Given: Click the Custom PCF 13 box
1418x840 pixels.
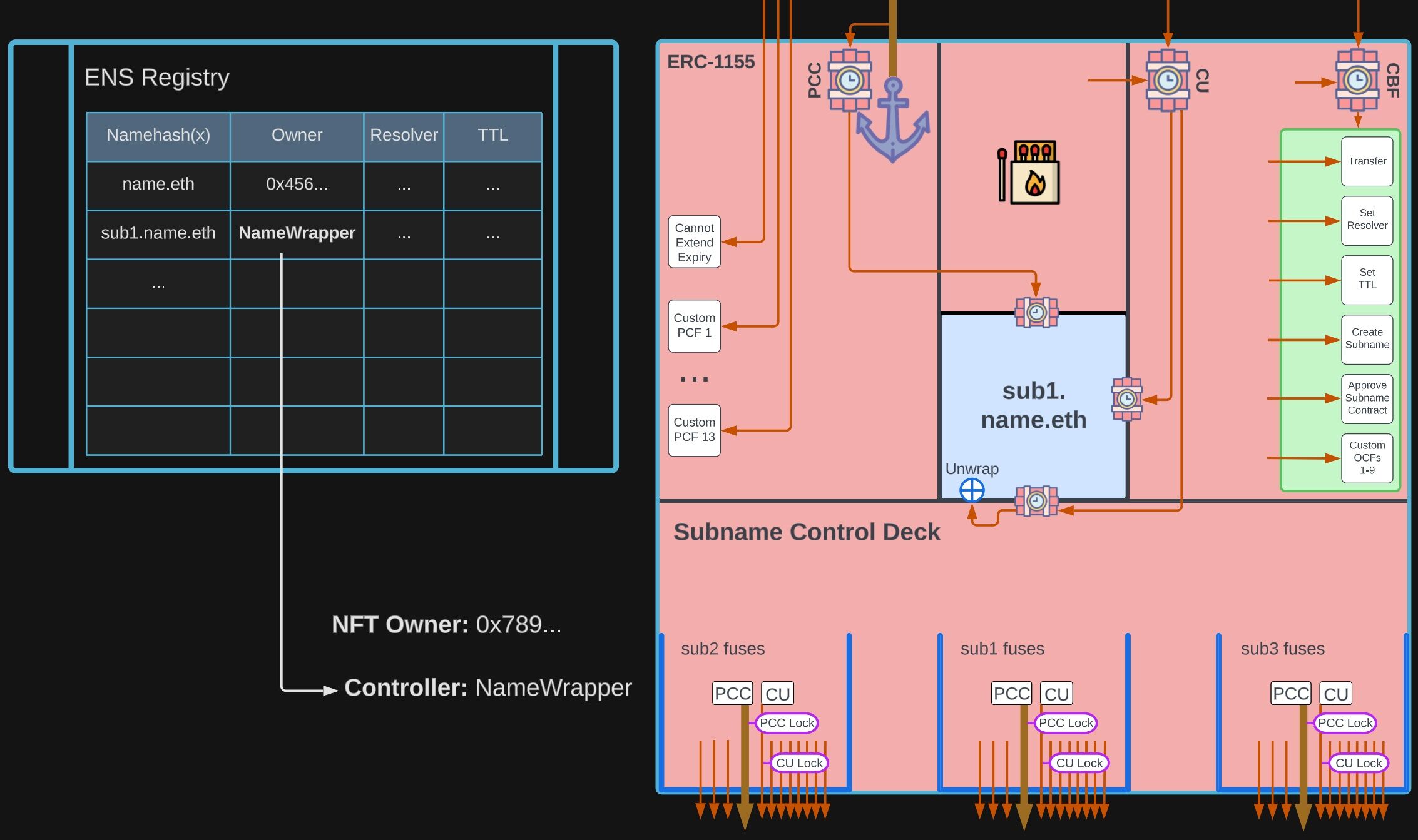Looking at the screenshot, I should [694, 430].
